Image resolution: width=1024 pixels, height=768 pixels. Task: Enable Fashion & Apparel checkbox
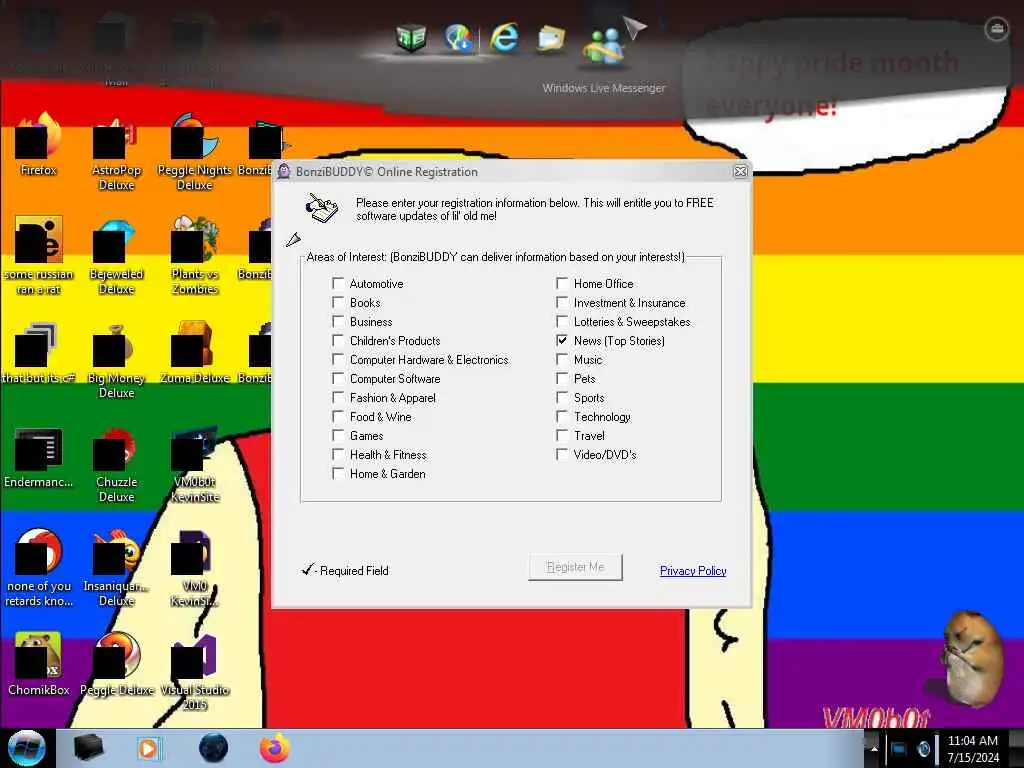click(x=338, y=397)
